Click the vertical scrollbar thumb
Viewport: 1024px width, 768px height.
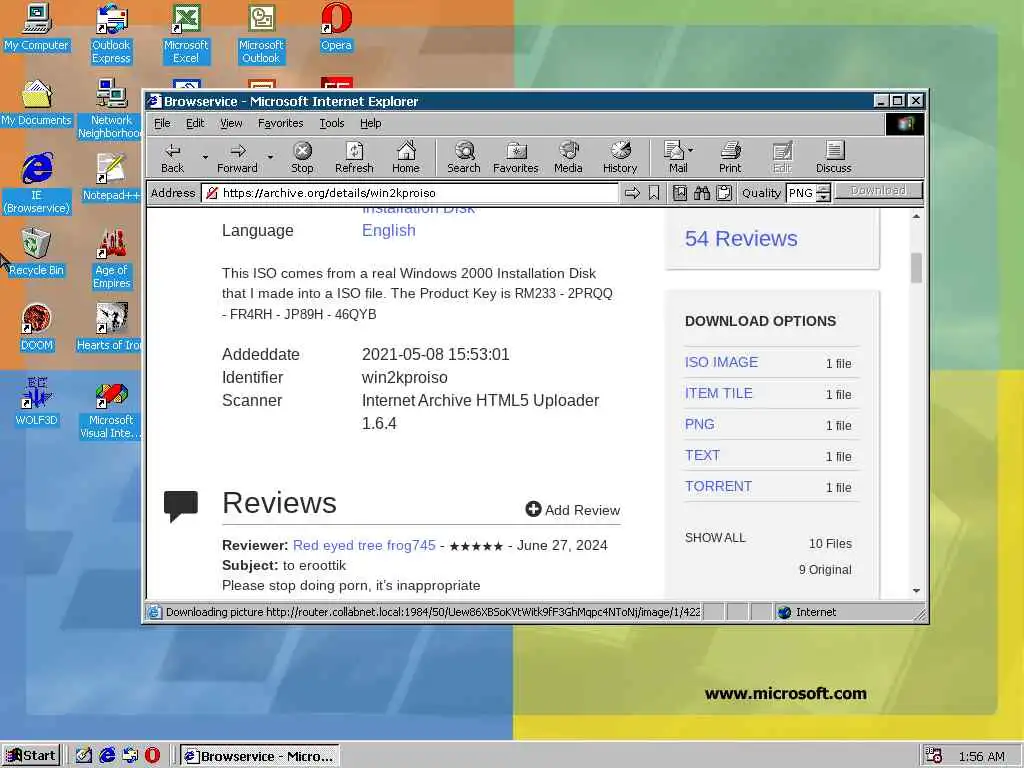916,268
